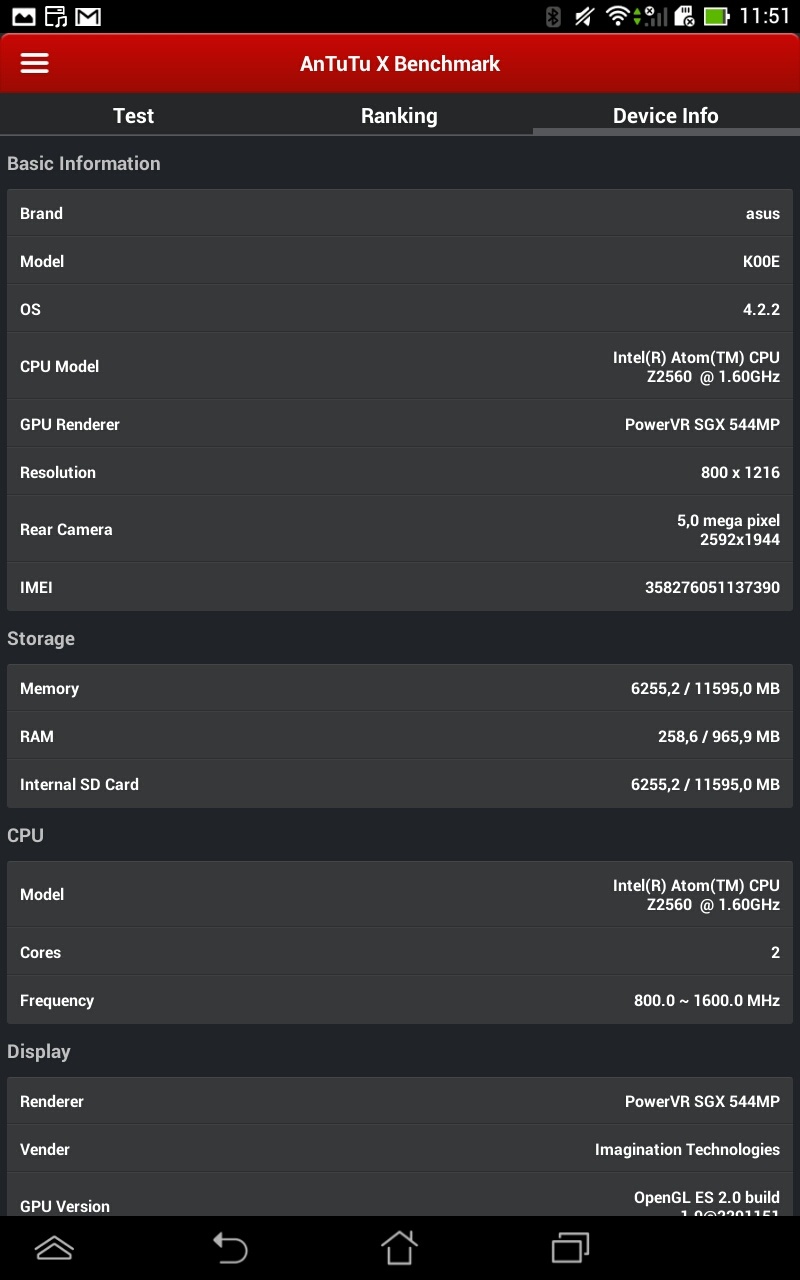Screen dimensions: 800x1280
Task: Tap the Gmail notification icon in status bar
Action: coord(88,16)
